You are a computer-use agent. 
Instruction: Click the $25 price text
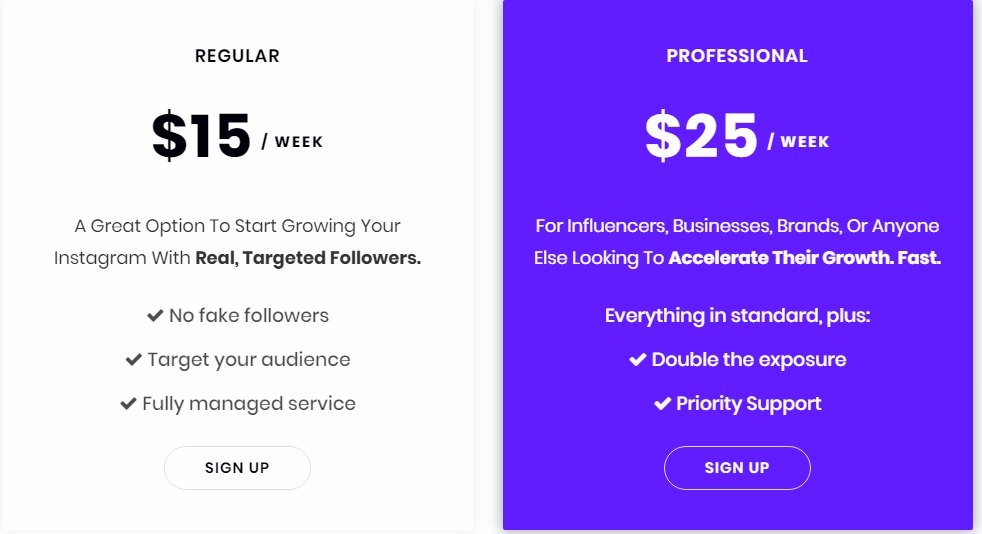coord(701,136)
